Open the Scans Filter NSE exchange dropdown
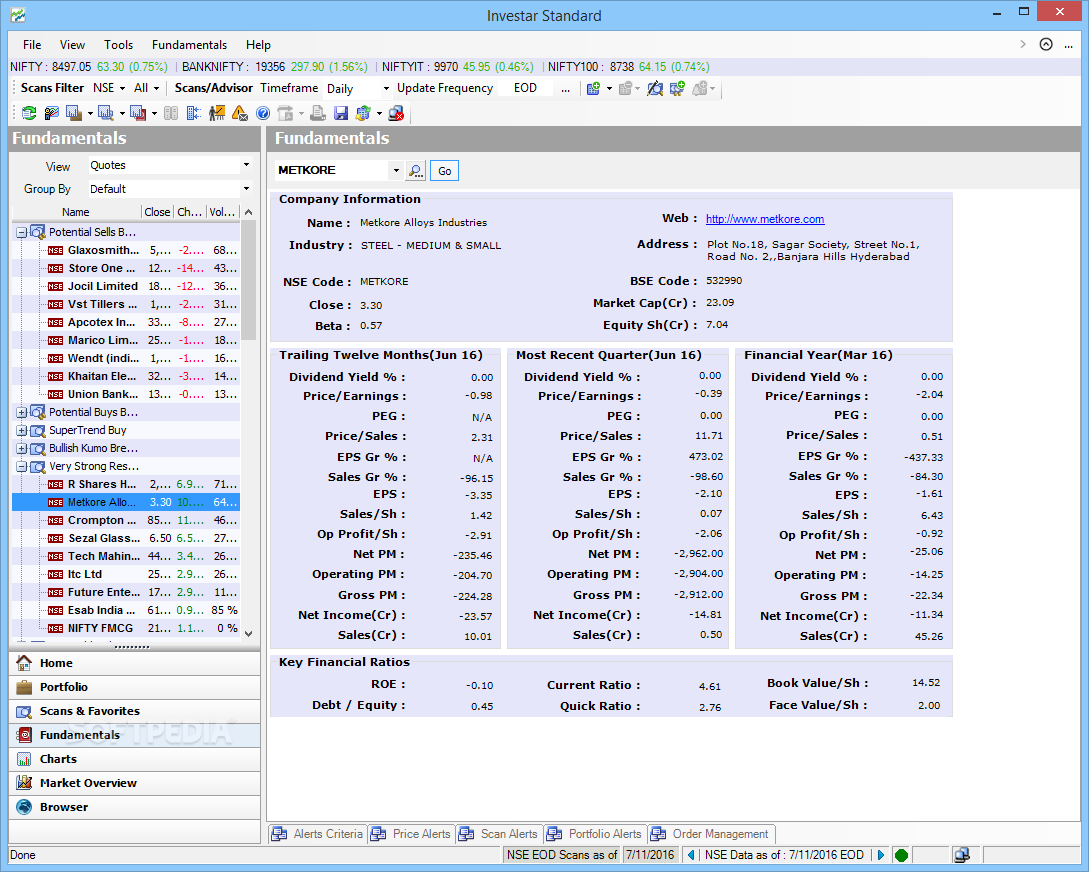Image resolution: width=1089 pixels, height=872 pixels. (x=110, y=88)
